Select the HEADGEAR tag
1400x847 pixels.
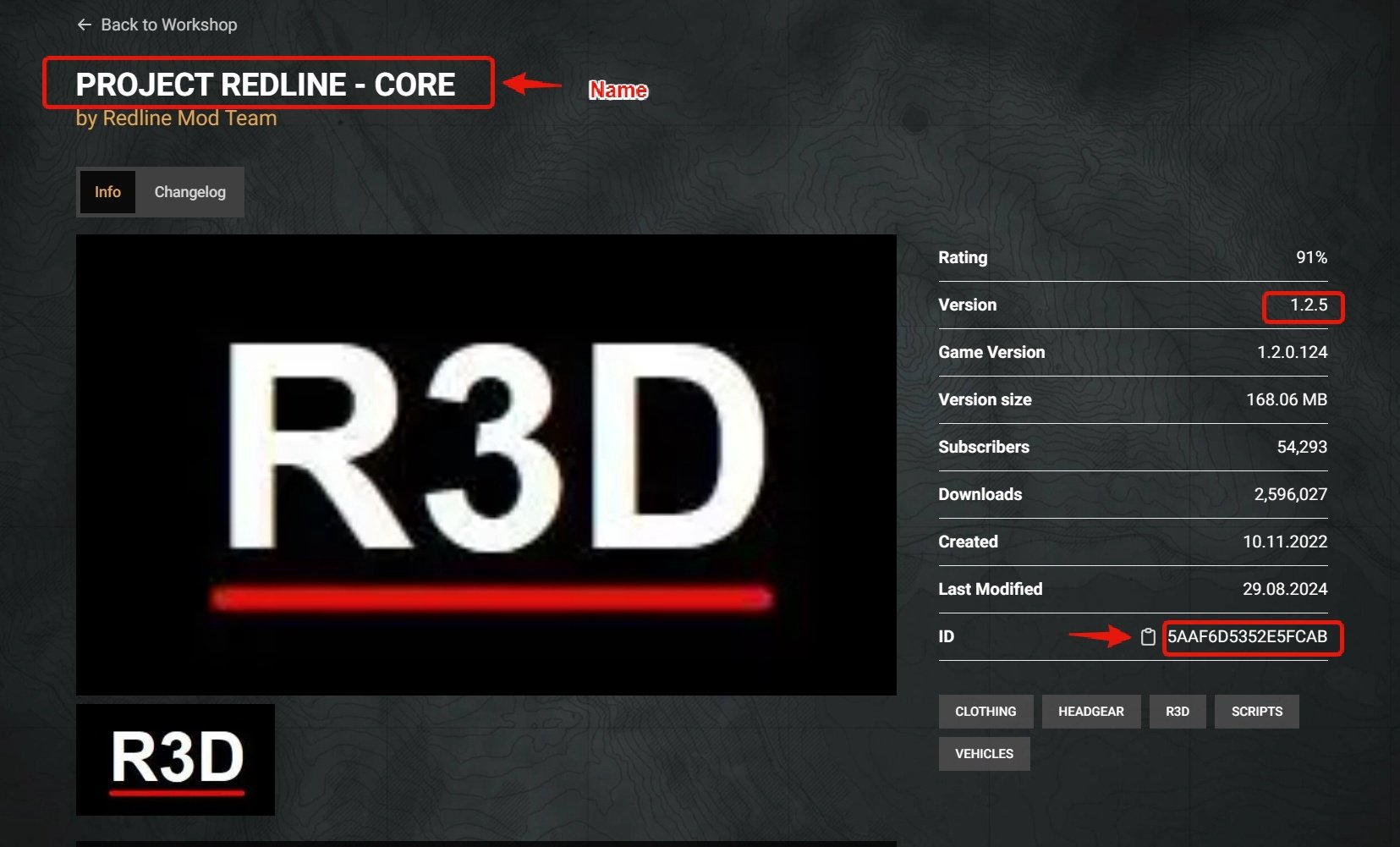(x=1090, y=712)
